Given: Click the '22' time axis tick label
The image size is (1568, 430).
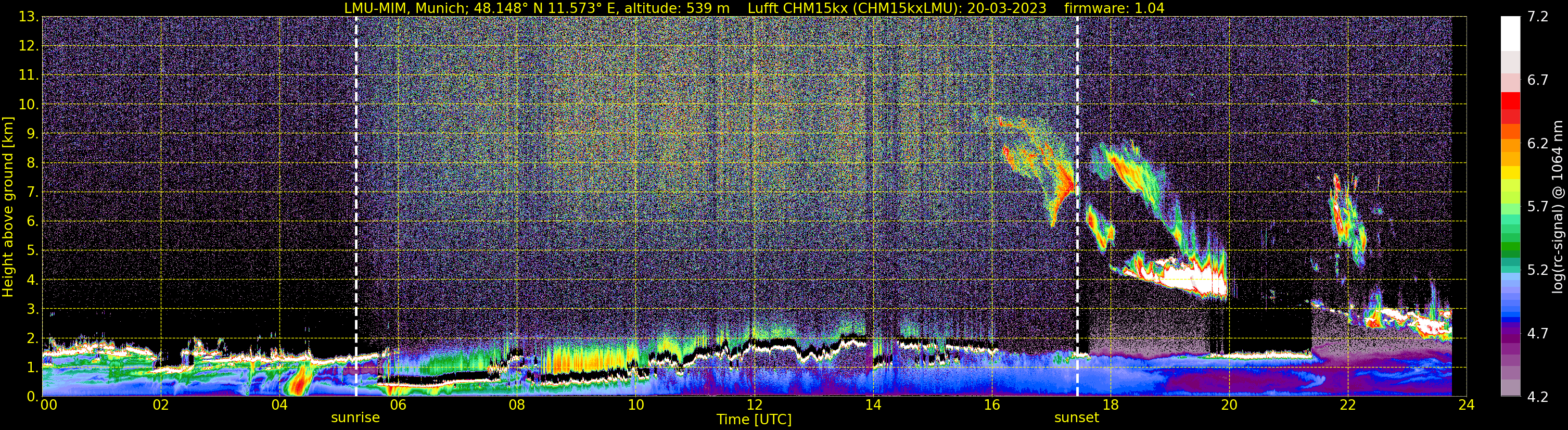Looking at the screenshot, I should click(1348, 405).
